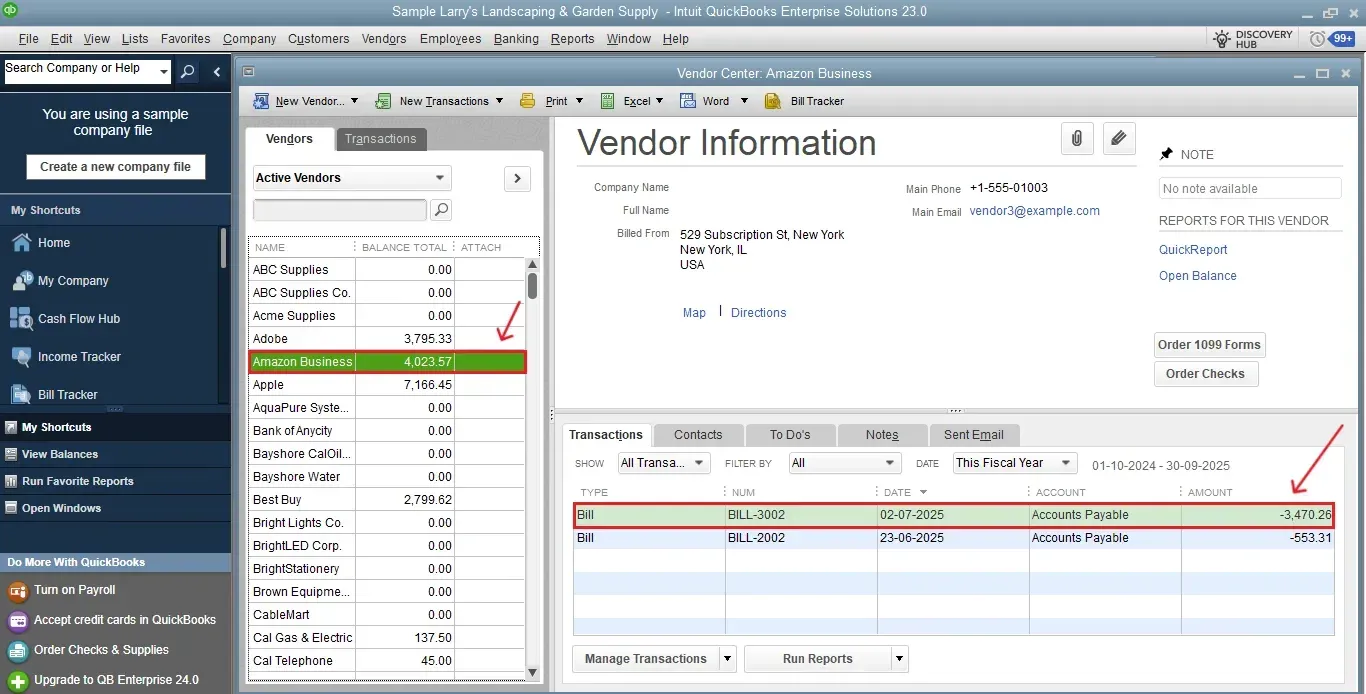Viewport: 1366px width, 694px height.
Task: Click Run Favorite Reports in left panel
Action: click(x=78, y=481)
